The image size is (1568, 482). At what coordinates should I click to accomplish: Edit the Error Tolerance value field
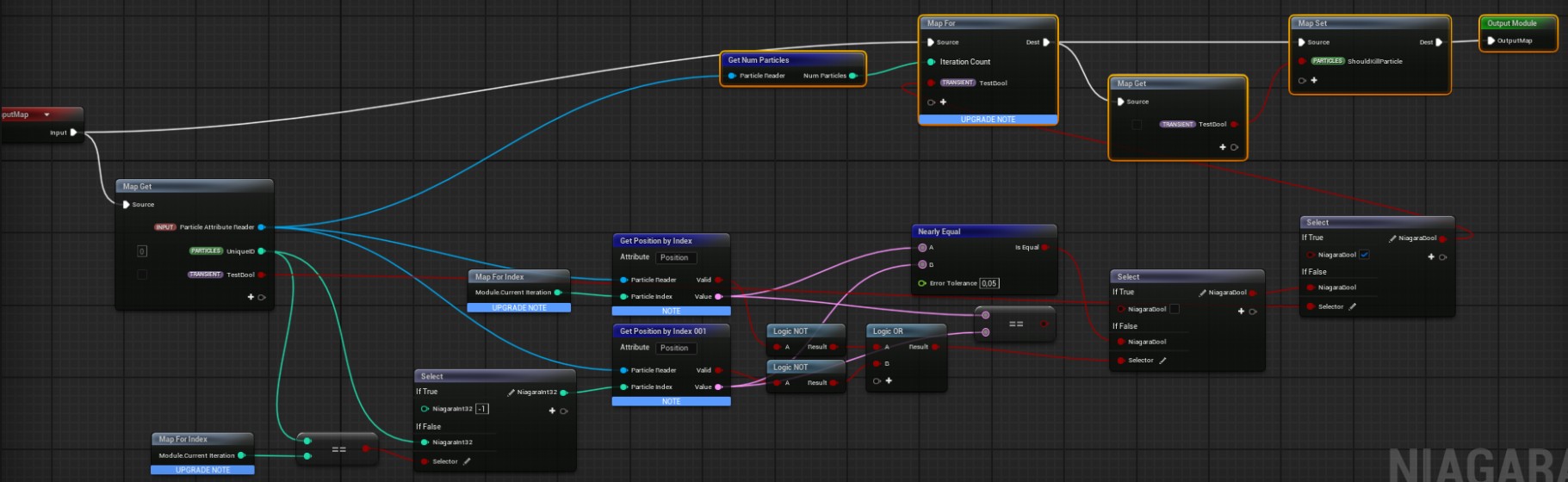click(989, 283)
